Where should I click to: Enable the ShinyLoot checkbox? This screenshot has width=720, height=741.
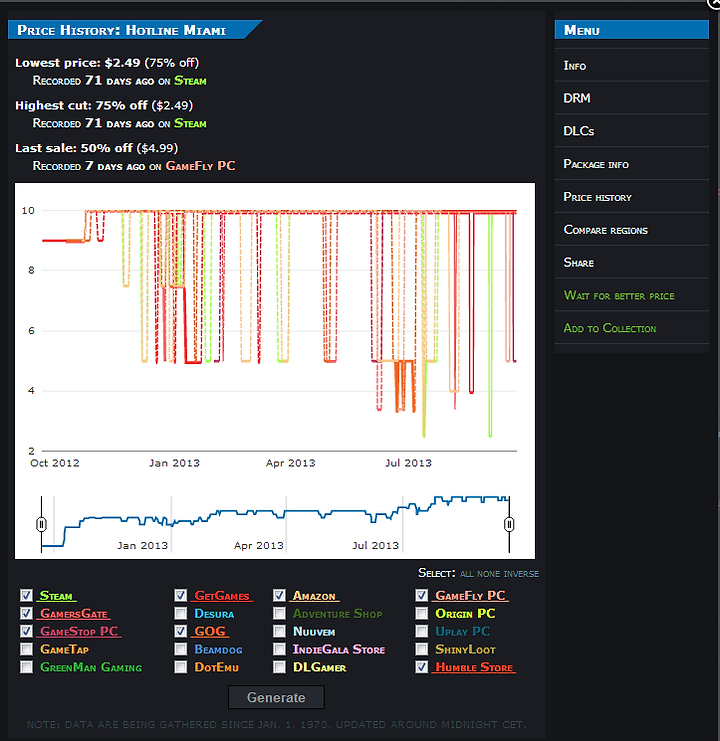(x=421, y=649)
